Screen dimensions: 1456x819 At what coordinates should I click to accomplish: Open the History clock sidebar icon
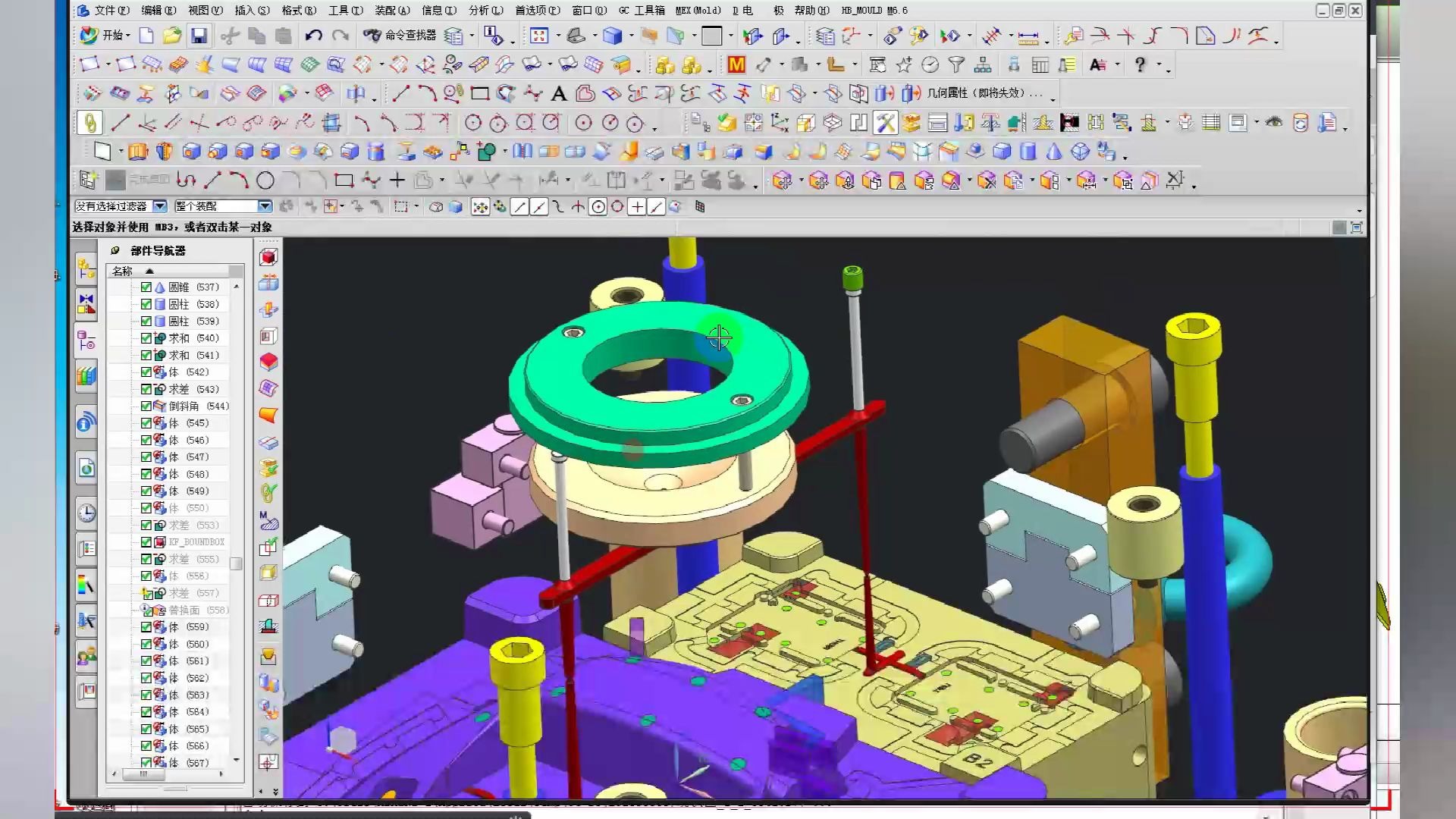point(86,513)
